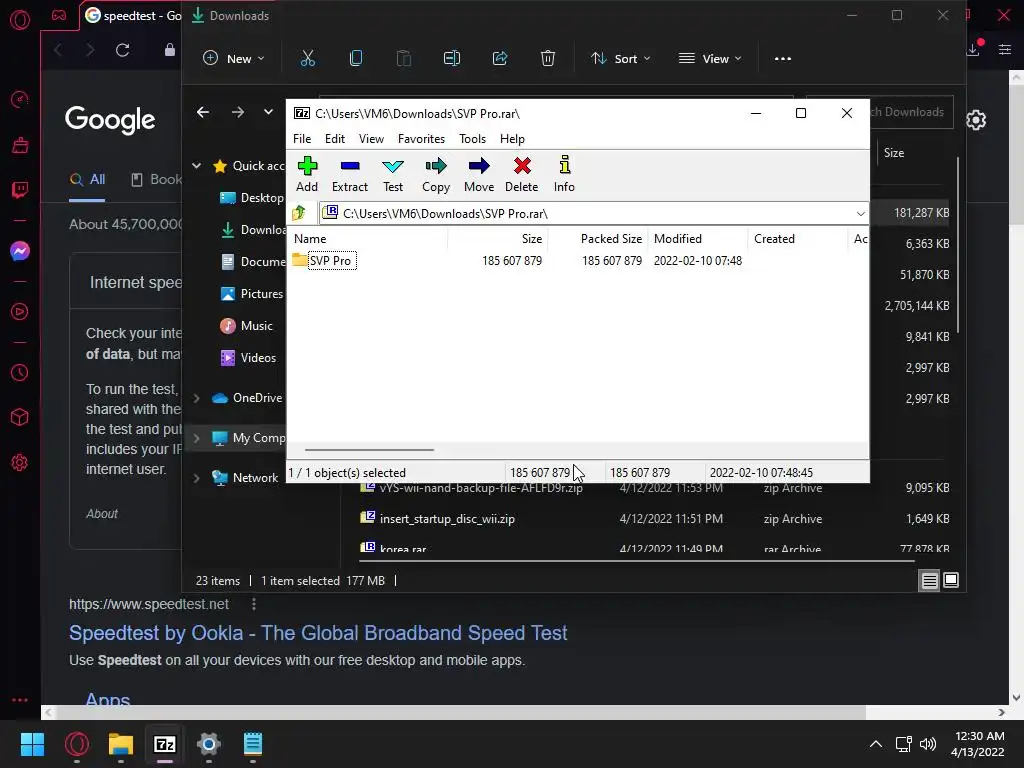Open the 7-Zip File menu
This screenshot has width=1024, height=768.
[302, 138]
